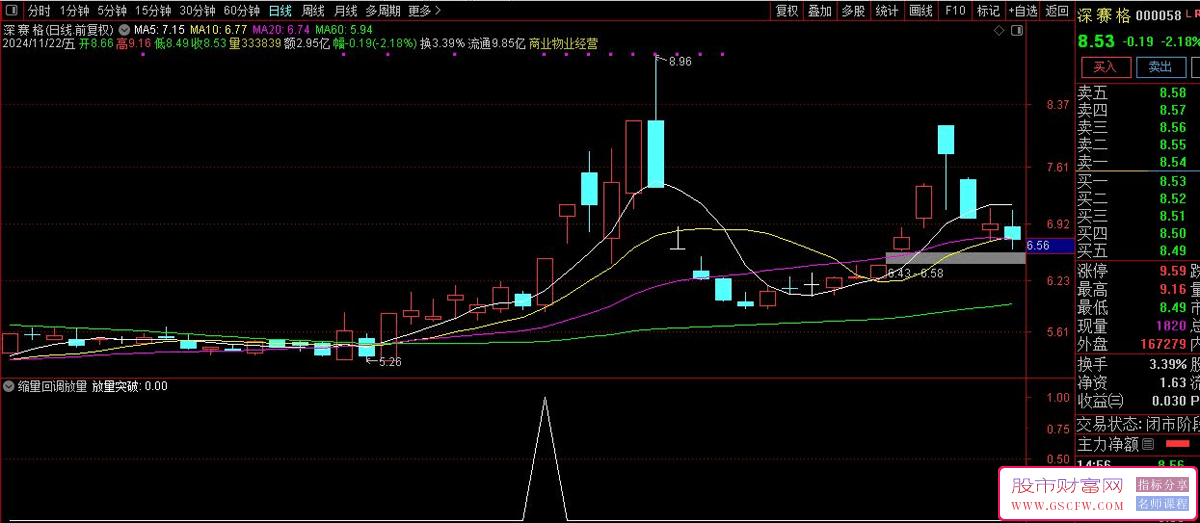This screenshot has width=1200, height=523.
Task: Open the F10 company info
Action: 955,11
